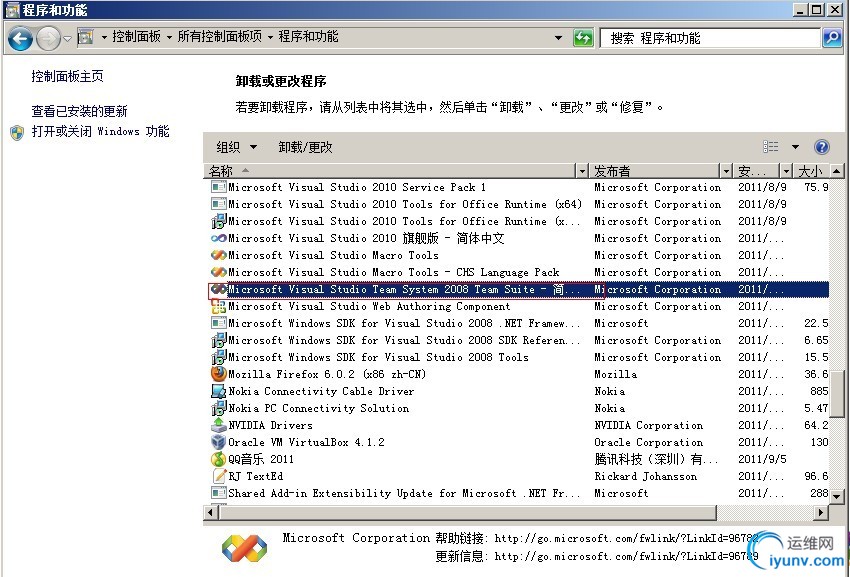Click the blue help question mark icon
The image size is (850, 577).
click(x=821, y=146)
